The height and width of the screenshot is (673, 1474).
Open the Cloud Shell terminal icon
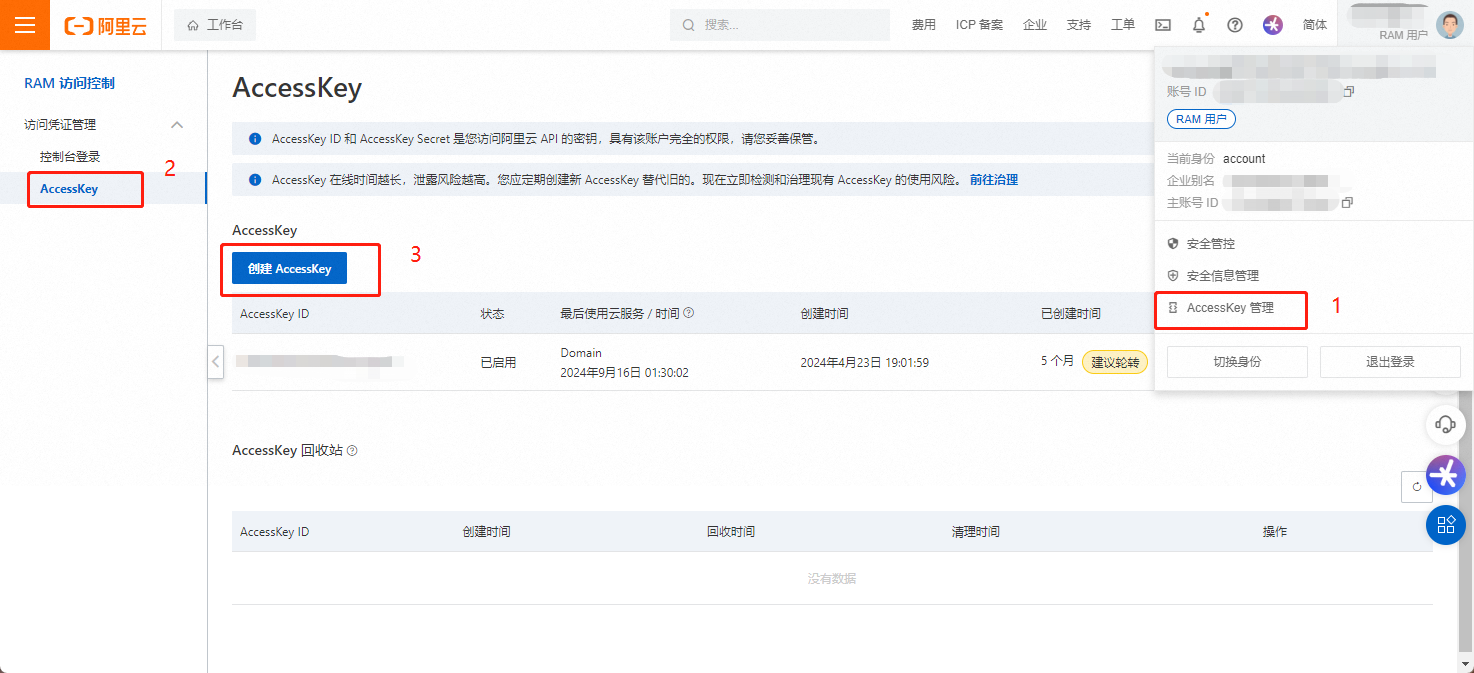(1163, 25)
